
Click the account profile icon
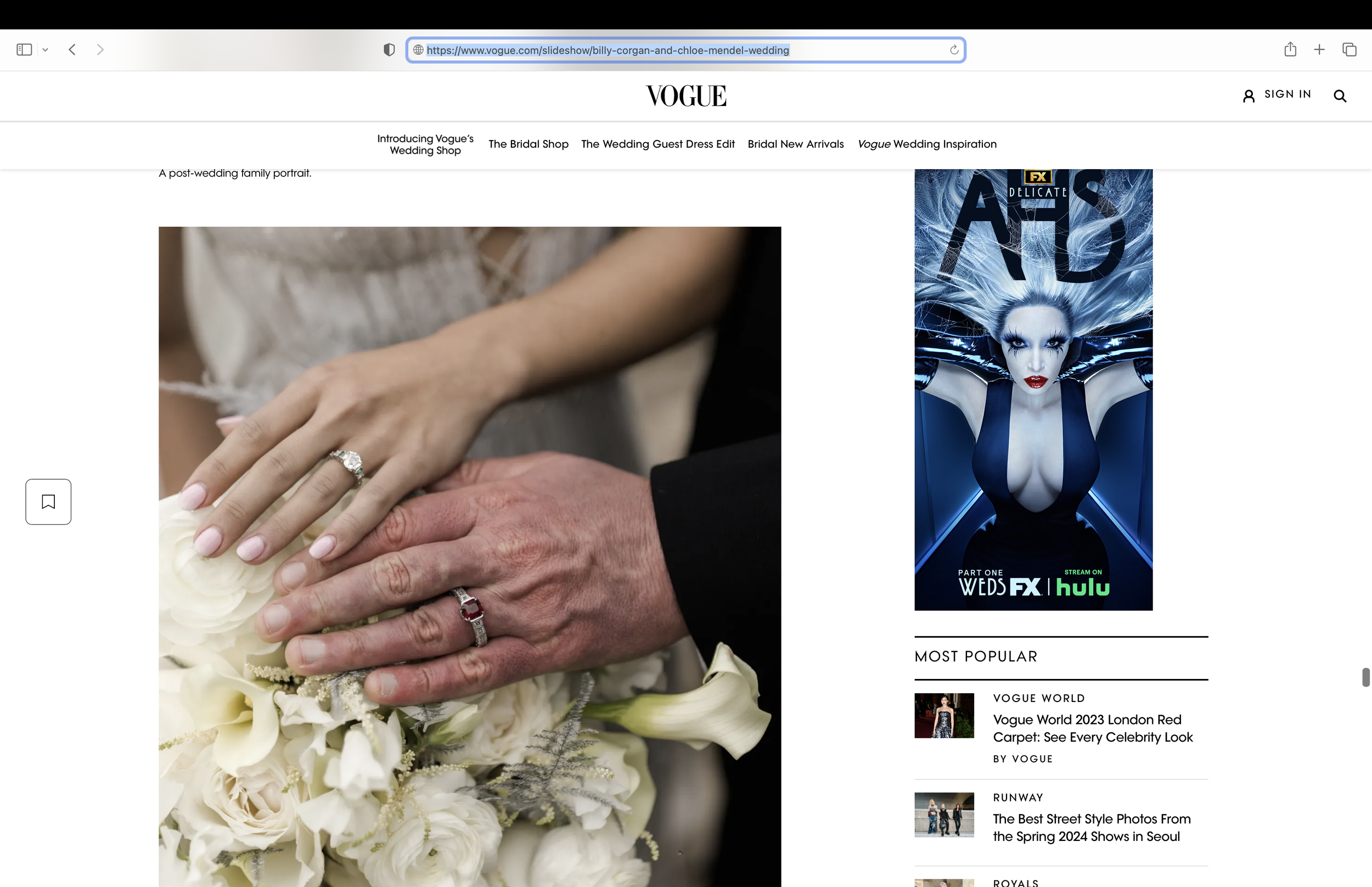1248,96
